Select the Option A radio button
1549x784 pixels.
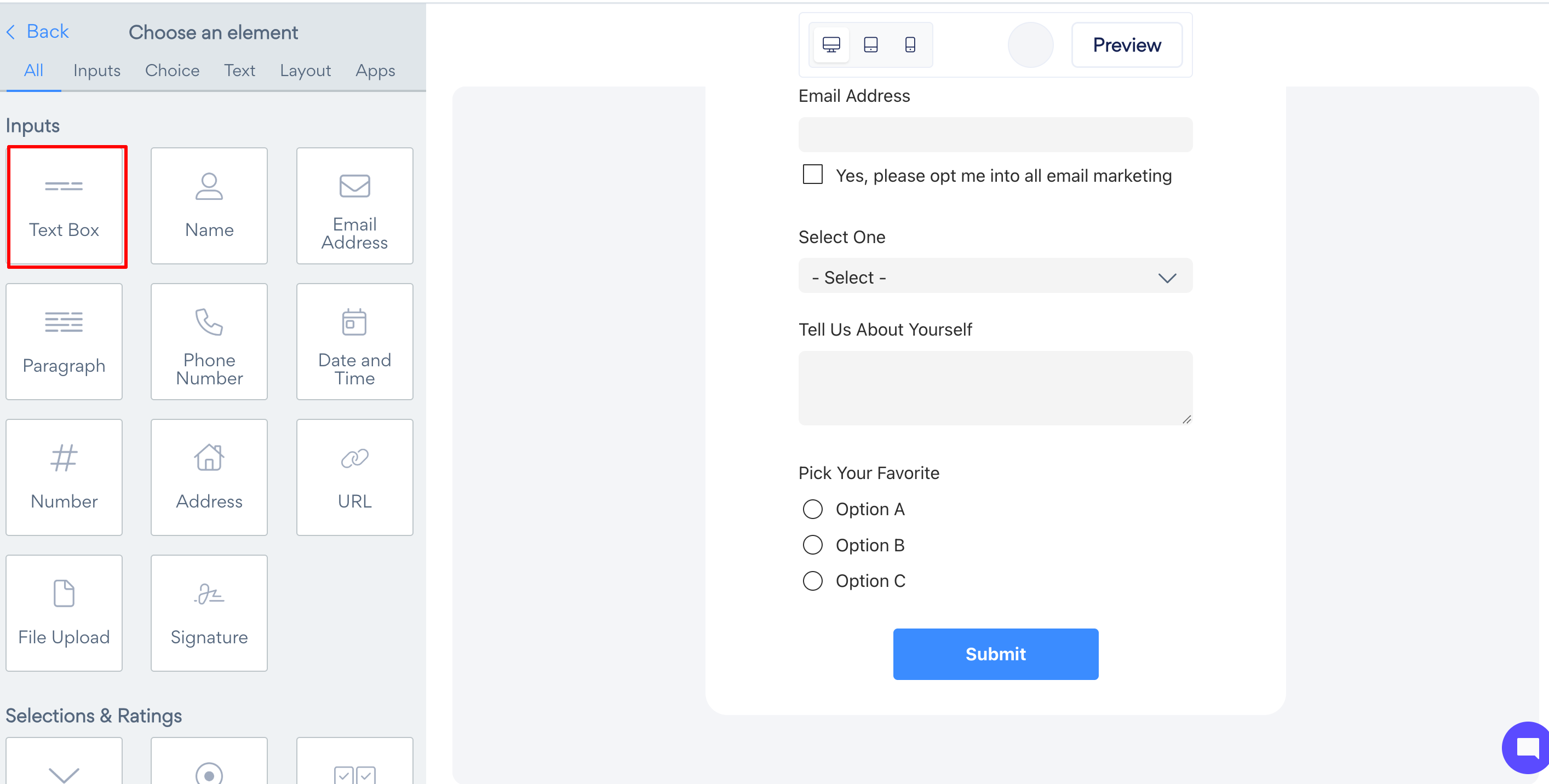[813, 509]
